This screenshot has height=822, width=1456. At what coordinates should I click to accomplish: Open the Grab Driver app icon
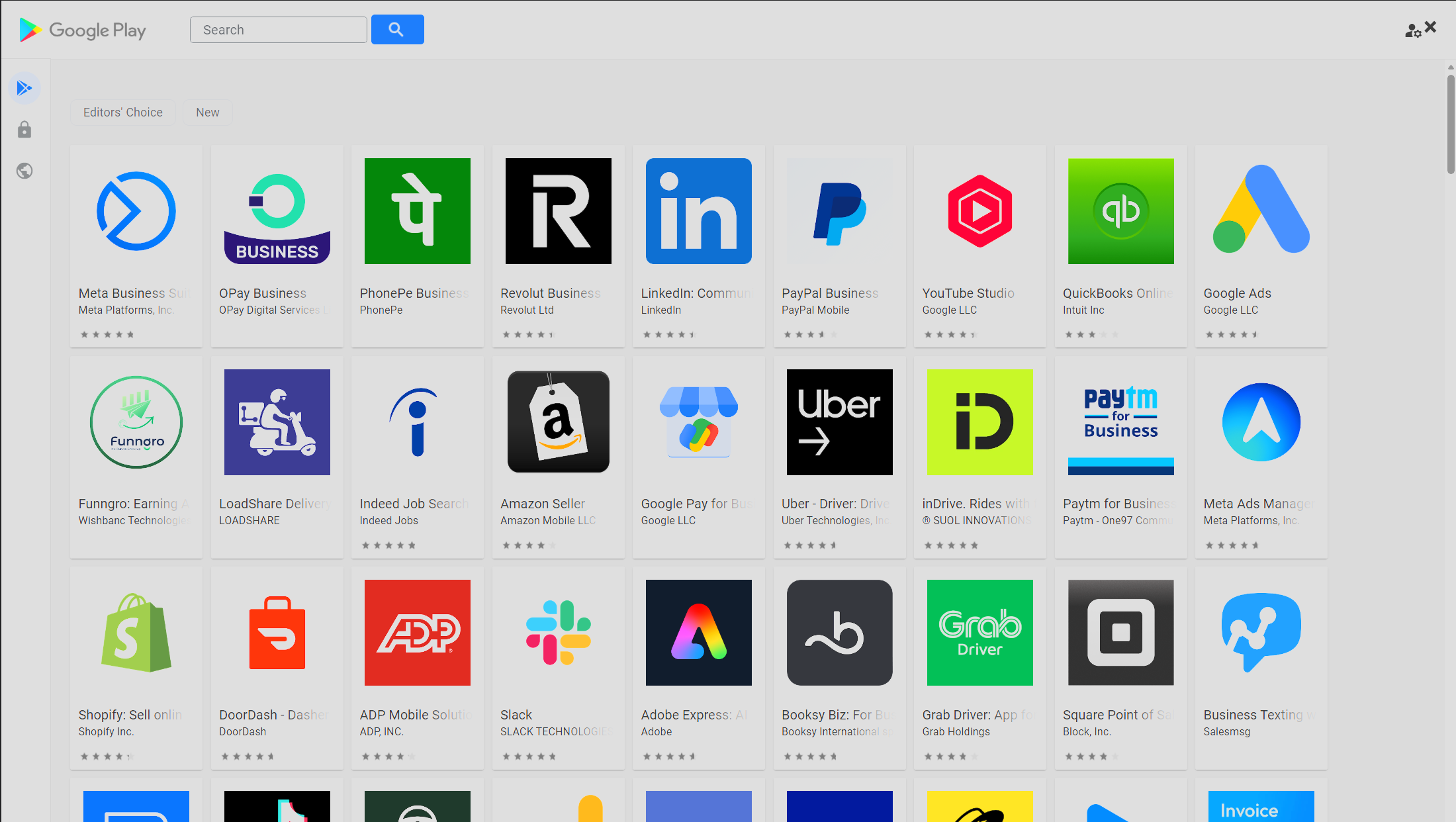coord(980,633)
